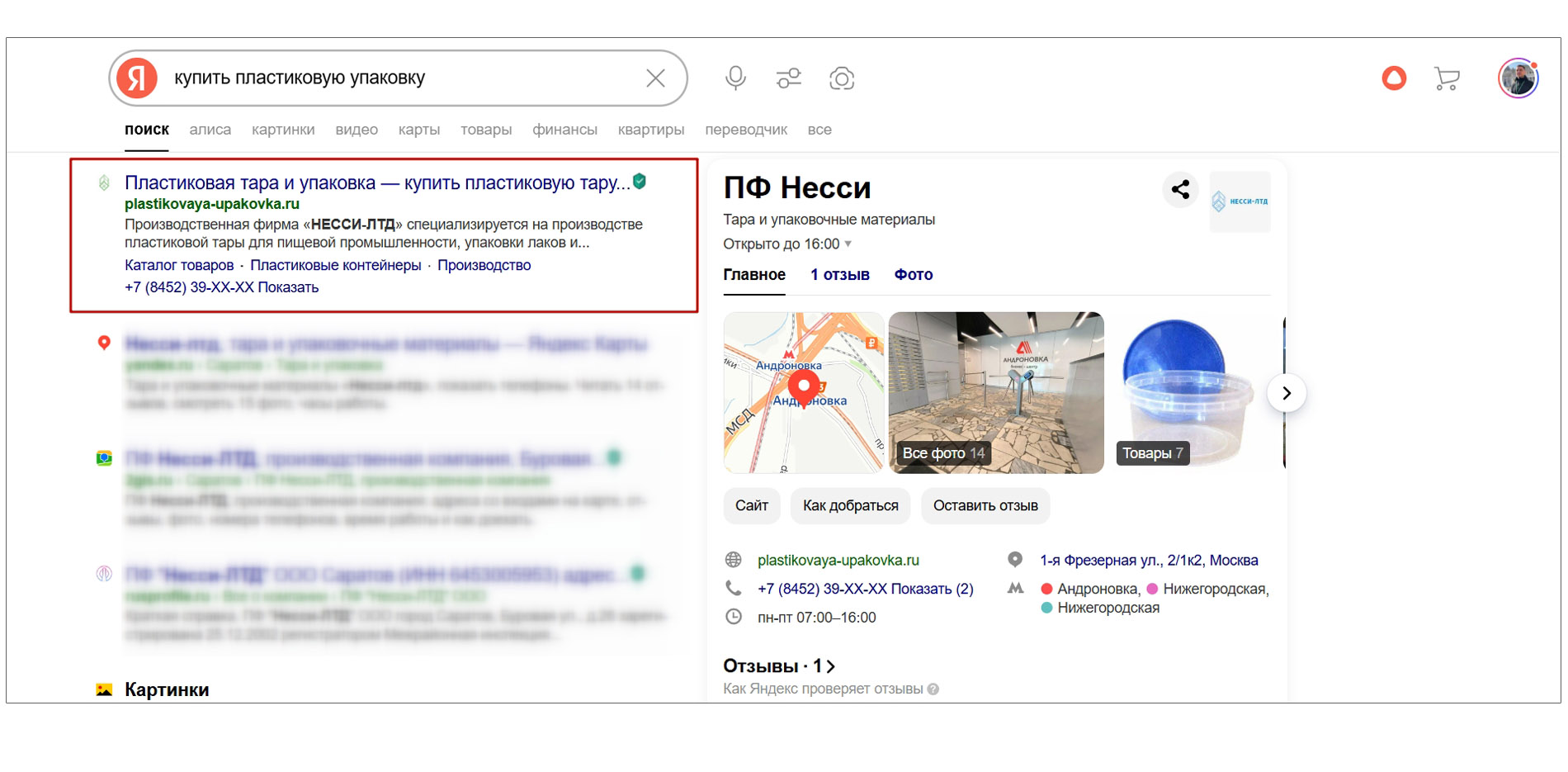Viewport: 1568px width, 772px height.
Task: Expand opening hours 'Открыто до 16:00' dropdown
Action: click(848, 244)
